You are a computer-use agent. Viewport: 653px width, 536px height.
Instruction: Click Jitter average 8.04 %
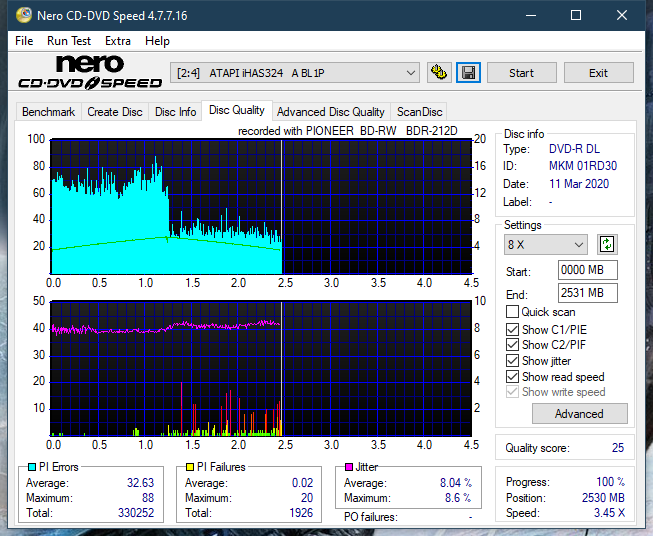[456, 483]
